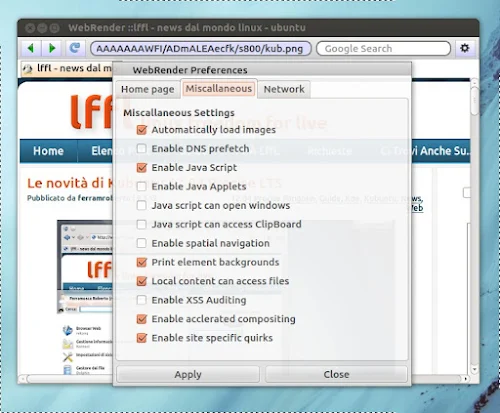Enable spatial navigation checkbox
Image resolution: width=500 pixels, height=413 pixels.
(x=142, y=243)
